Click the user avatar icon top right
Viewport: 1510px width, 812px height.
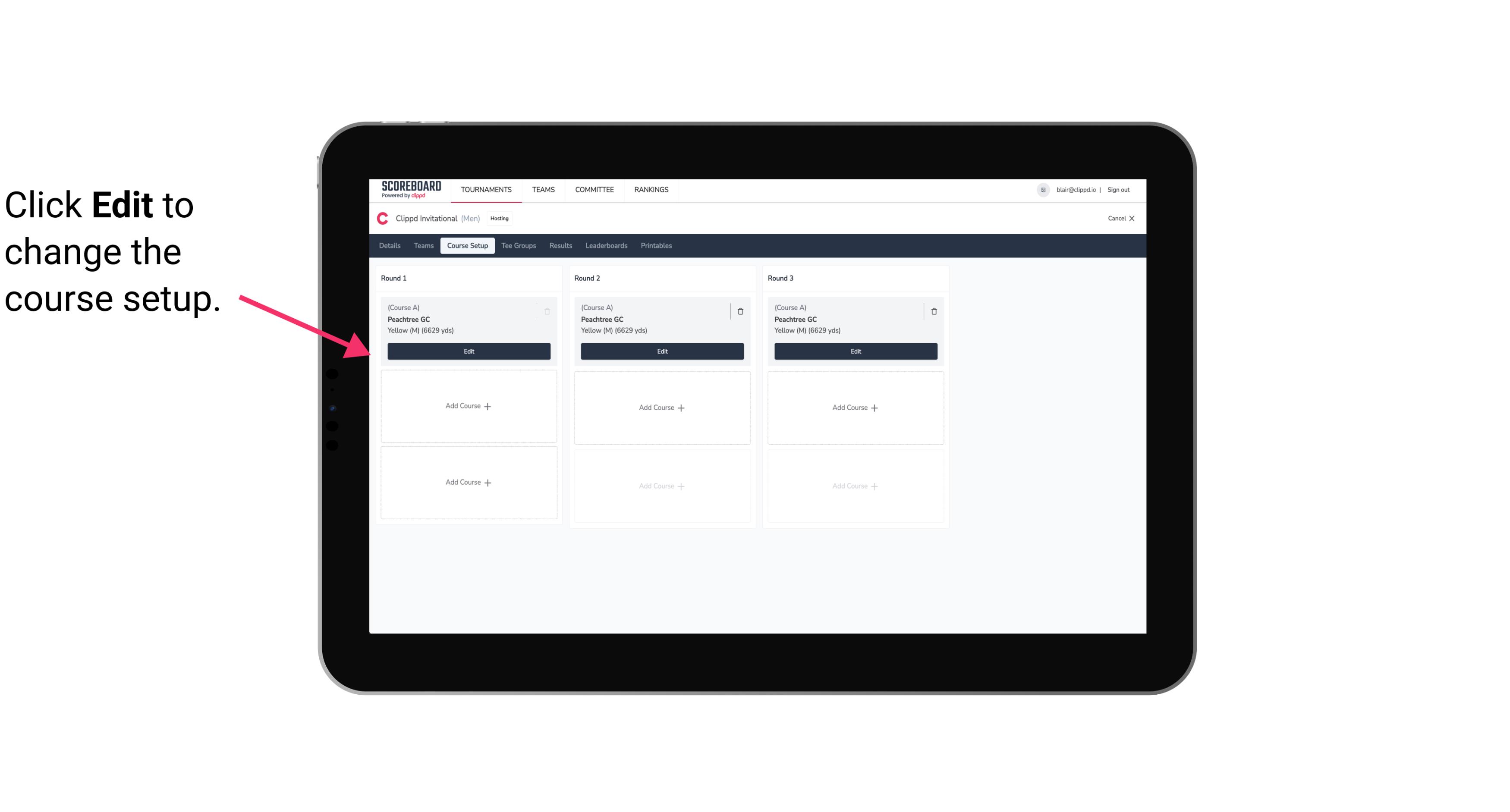[1043, 189]
